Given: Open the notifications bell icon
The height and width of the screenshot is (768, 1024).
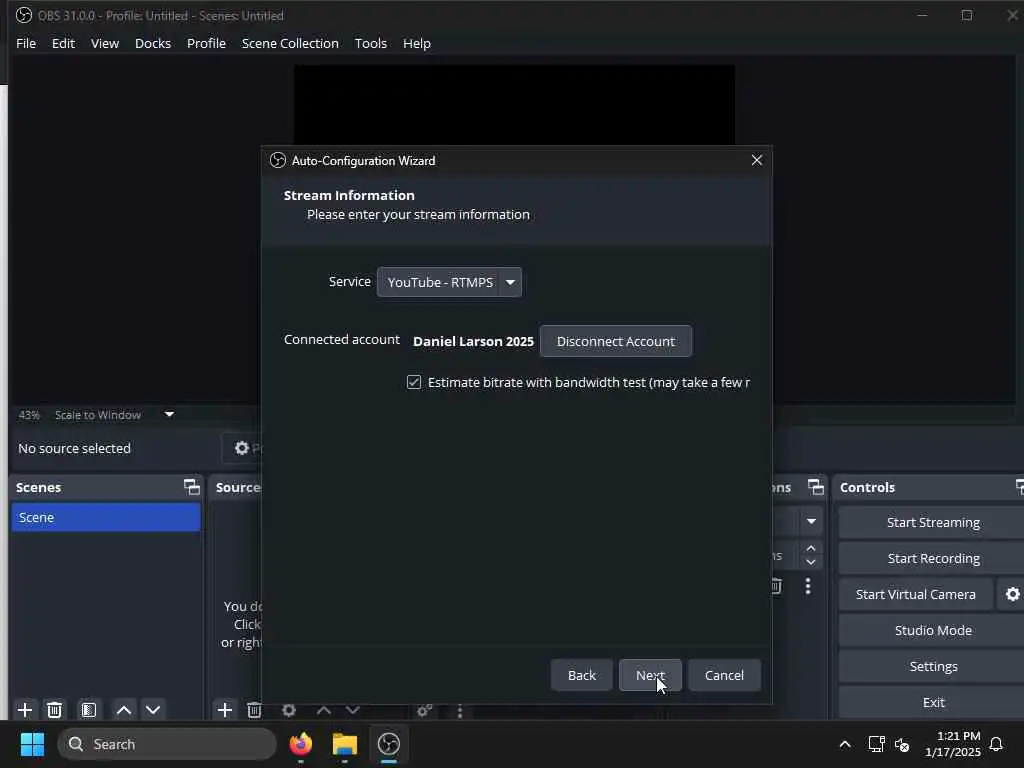Looking at the screenshot, I should tap(996, 744).
